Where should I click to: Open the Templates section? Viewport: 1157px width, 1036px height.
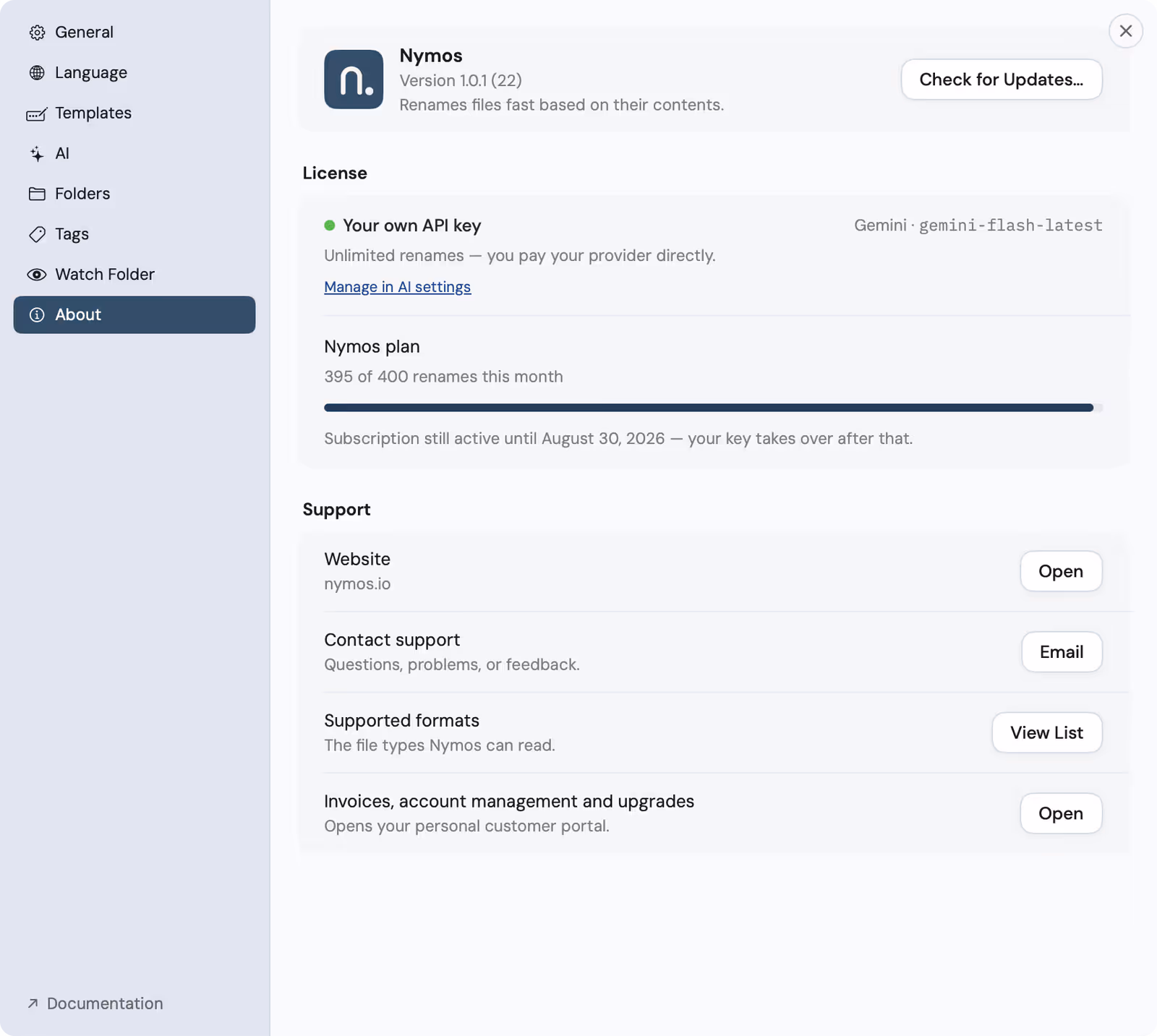click(135, 114)
